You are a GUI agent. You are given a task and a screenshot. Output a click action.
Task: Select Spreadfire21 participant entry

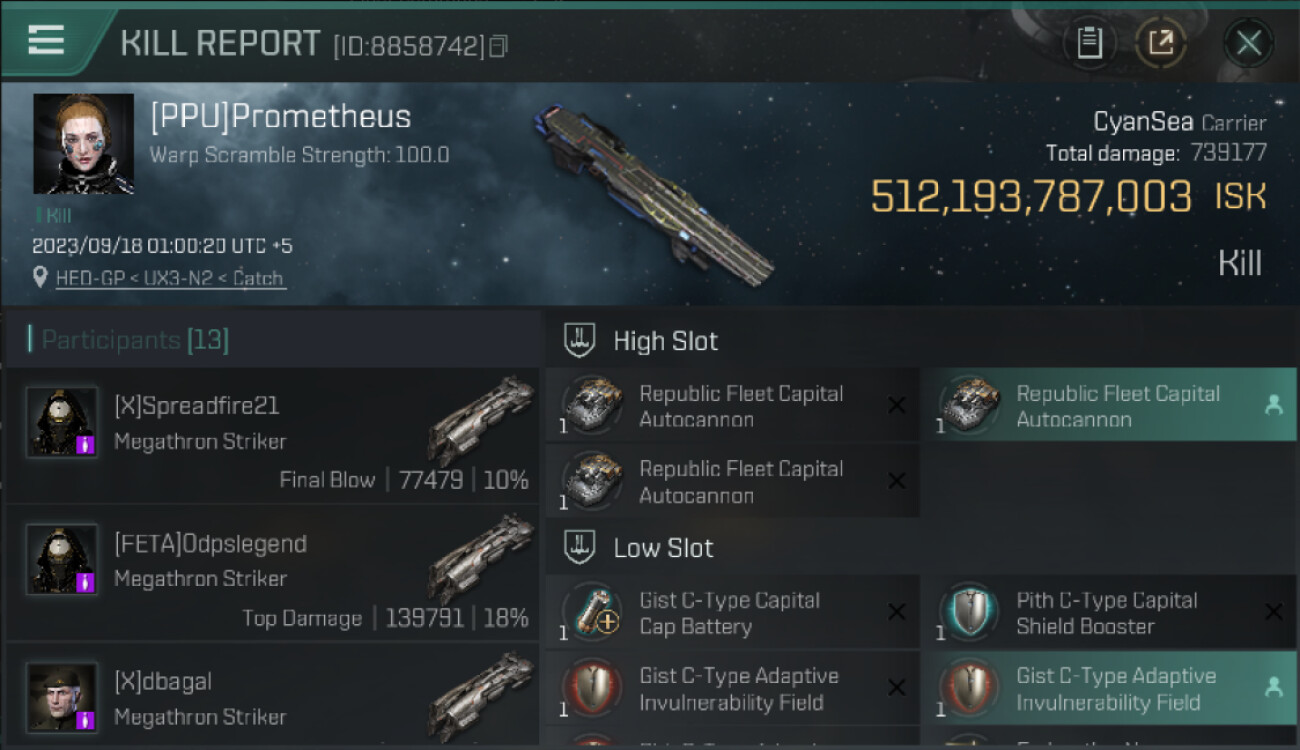272,436
